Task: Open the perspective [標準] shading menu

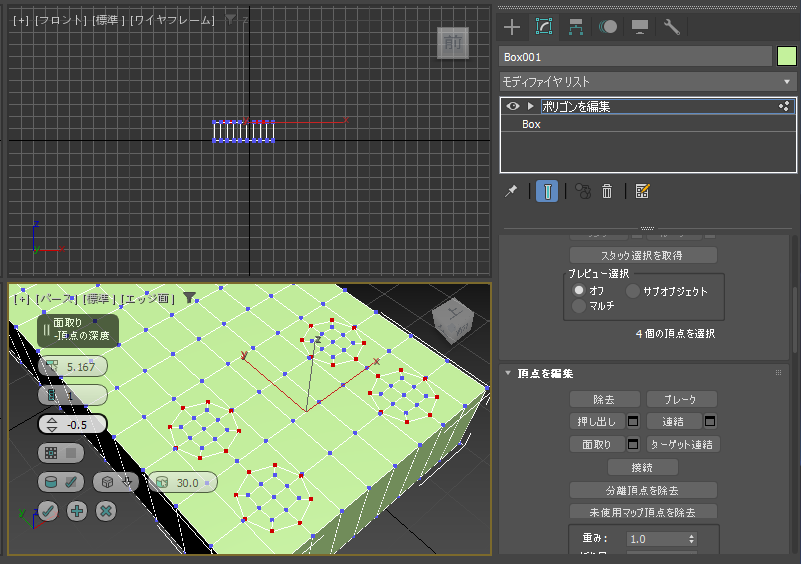Action: pos(99,299)
